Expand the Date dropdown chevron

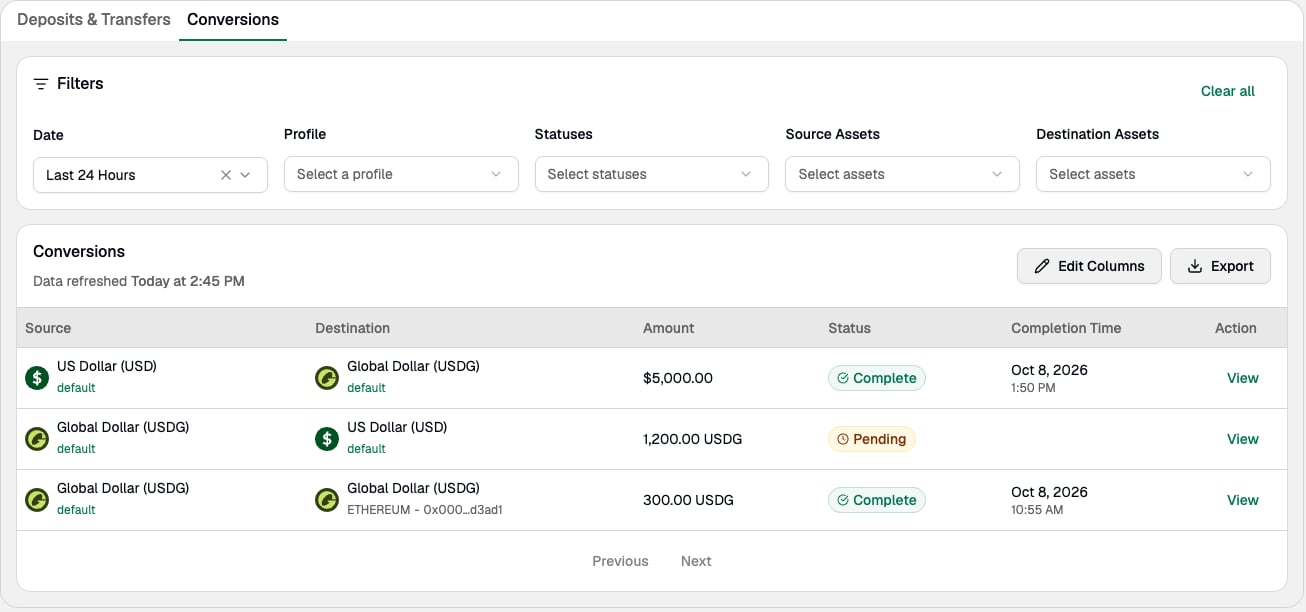(x=246, y=175)
